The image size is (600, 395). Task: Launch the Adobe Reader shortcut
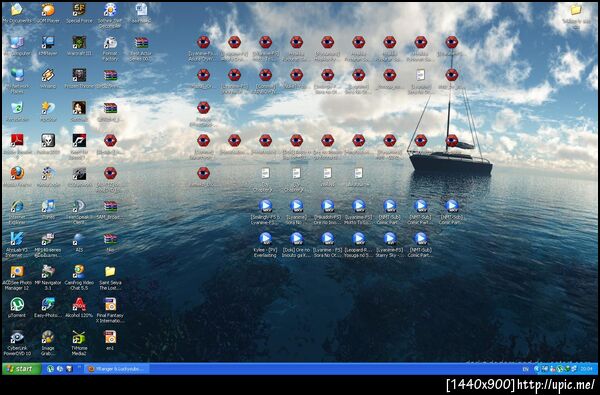tap(17, 147)
